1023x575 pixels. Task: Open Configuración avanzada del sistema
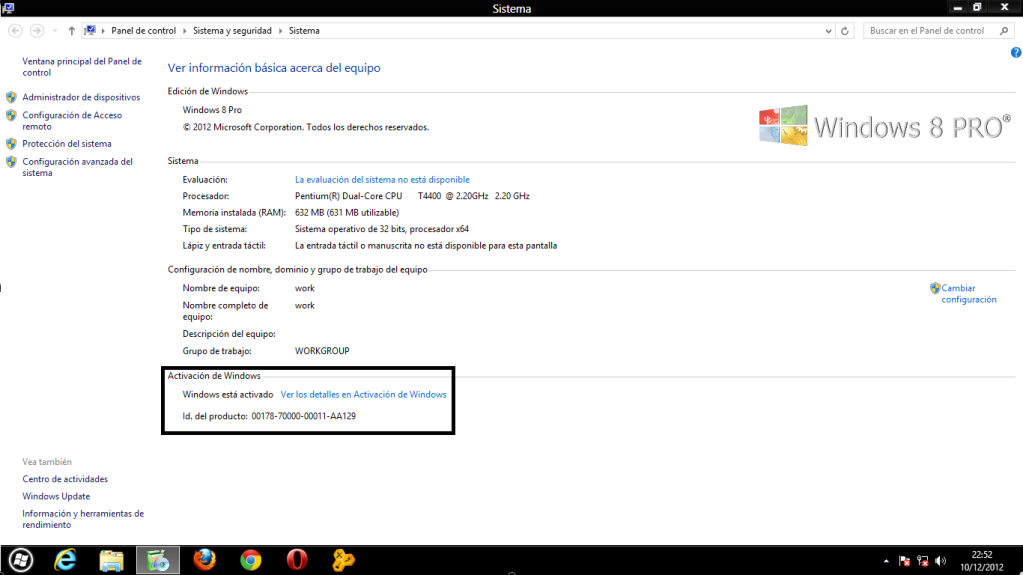[77, 167]
